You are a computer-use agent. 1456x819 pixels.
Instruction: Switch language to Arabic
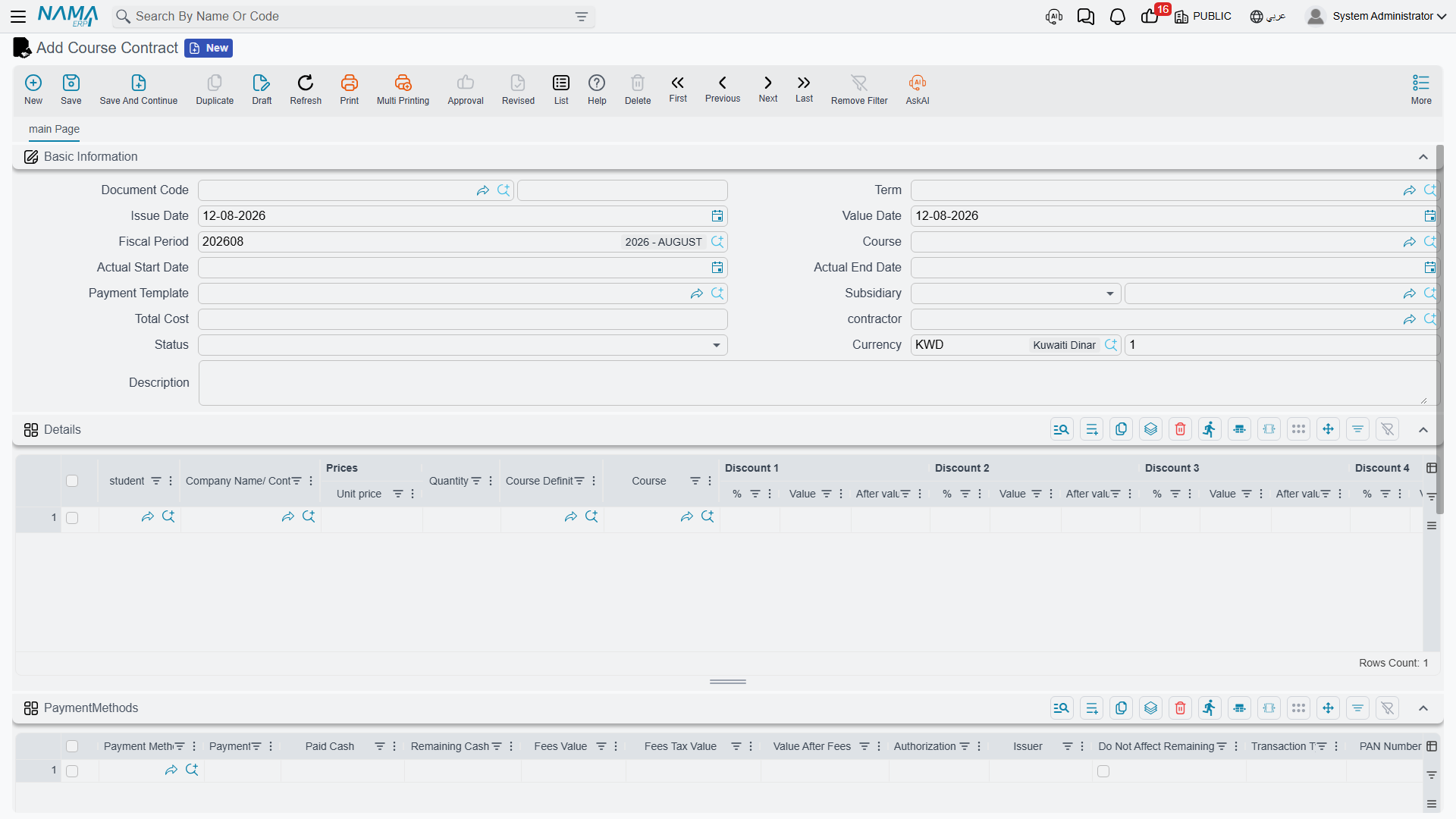pos(1268,17)
